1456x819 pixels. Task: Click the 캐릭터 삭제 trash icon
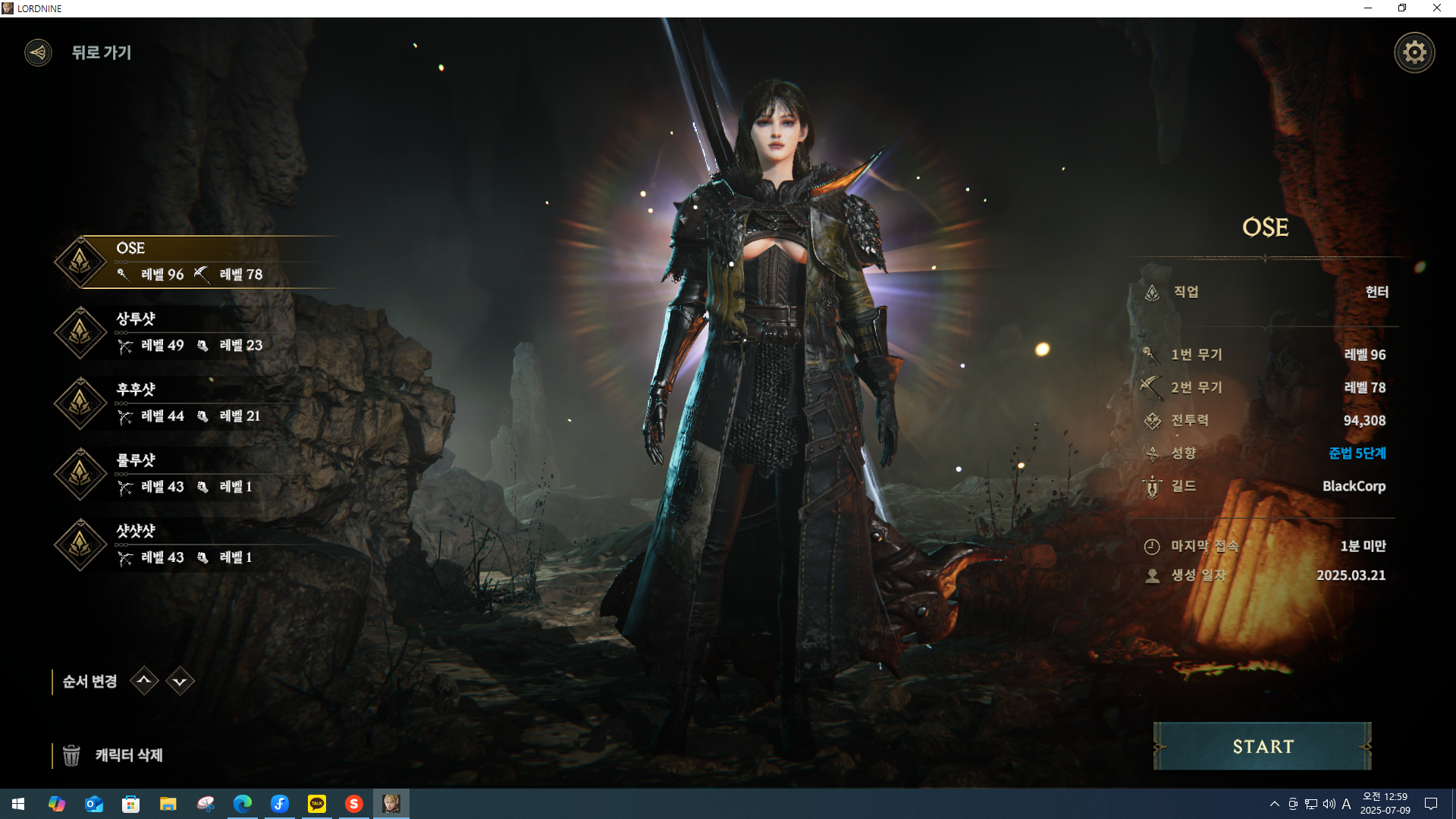pos(71,755)
